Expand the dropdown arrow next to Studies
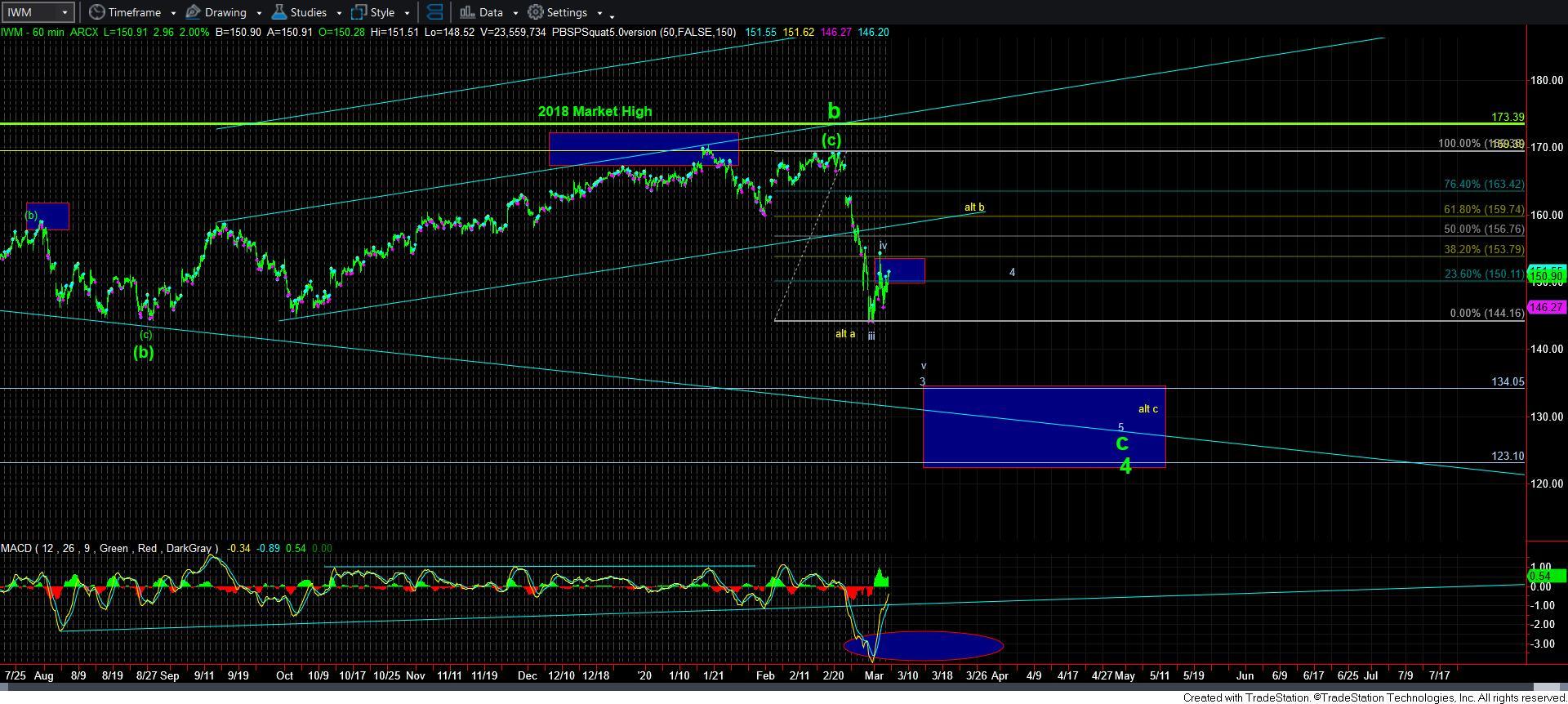The width and height of the screenshot is (1568, 704). pyautogui.click(x=338, y=13)
